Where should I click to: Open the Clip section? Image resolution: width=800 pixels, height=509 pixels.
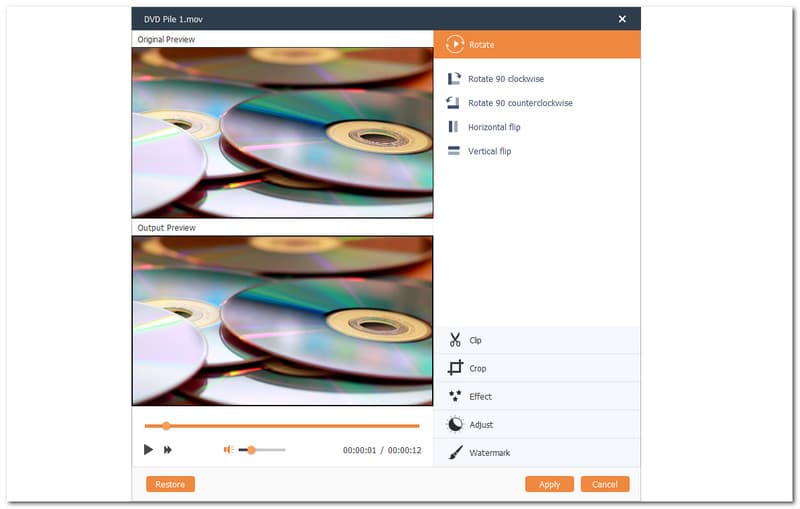(537, 340)
